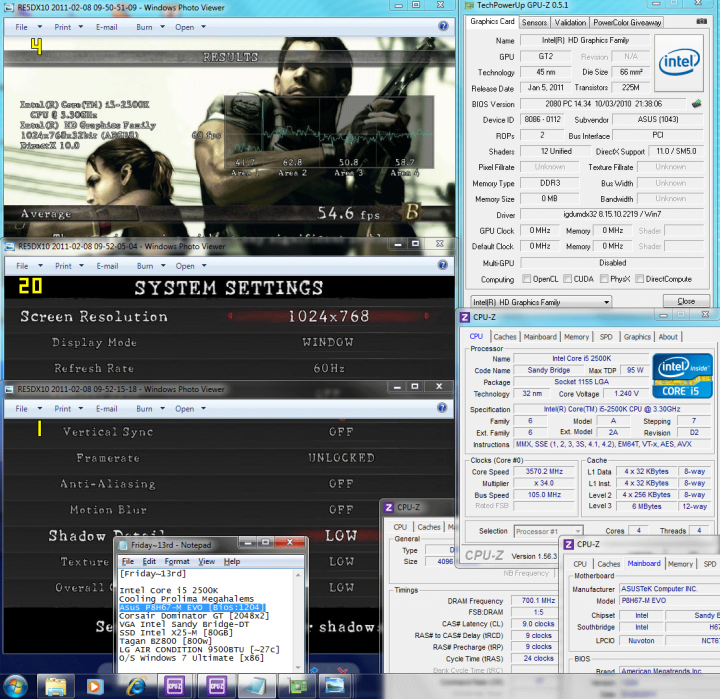Open Graphics tab in CPU-Z
720x699 pixels.
point(637,337)
